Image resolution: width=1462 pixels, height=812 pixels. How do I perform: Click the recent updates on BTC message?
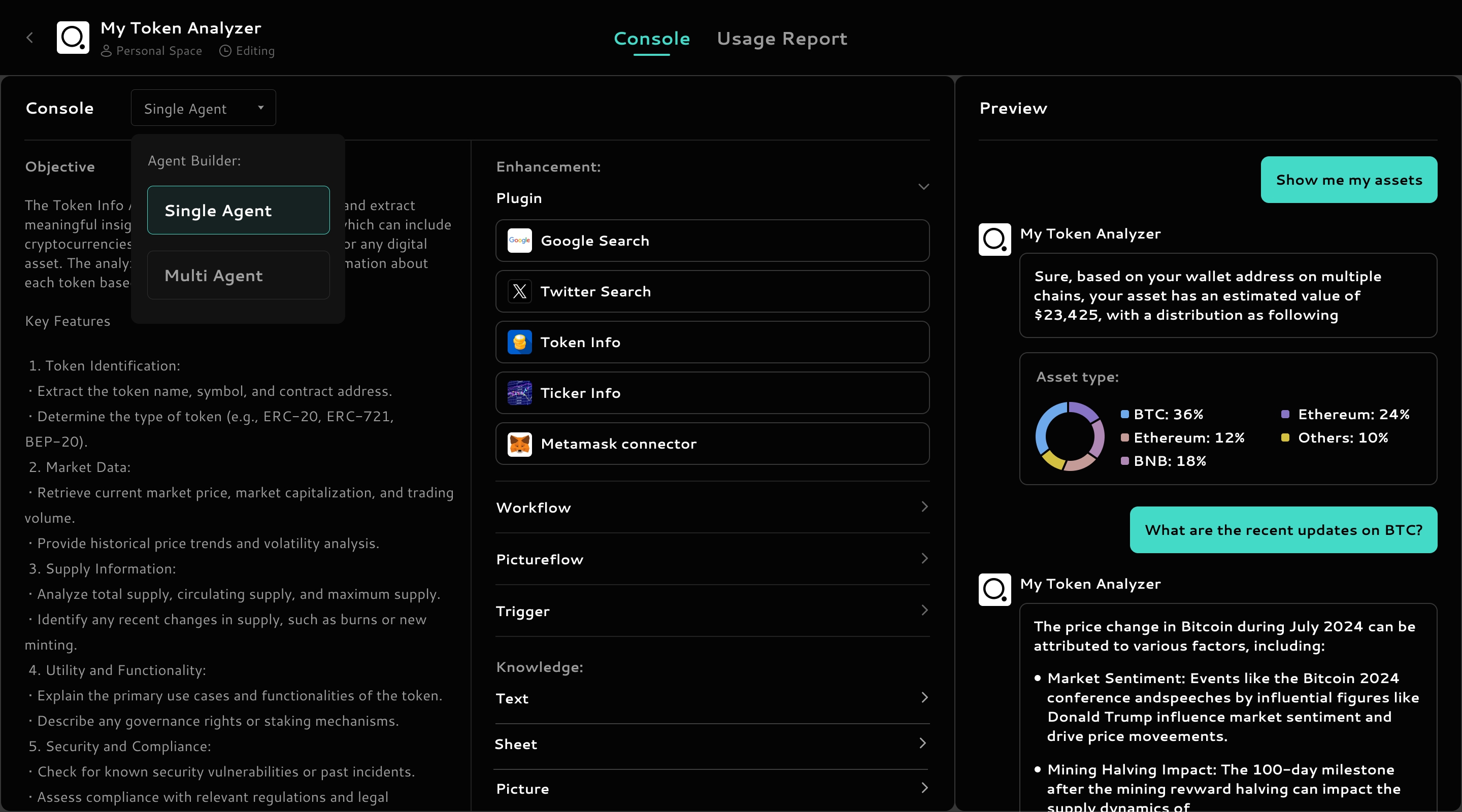pyautogui.click(x=1283, y=530)
